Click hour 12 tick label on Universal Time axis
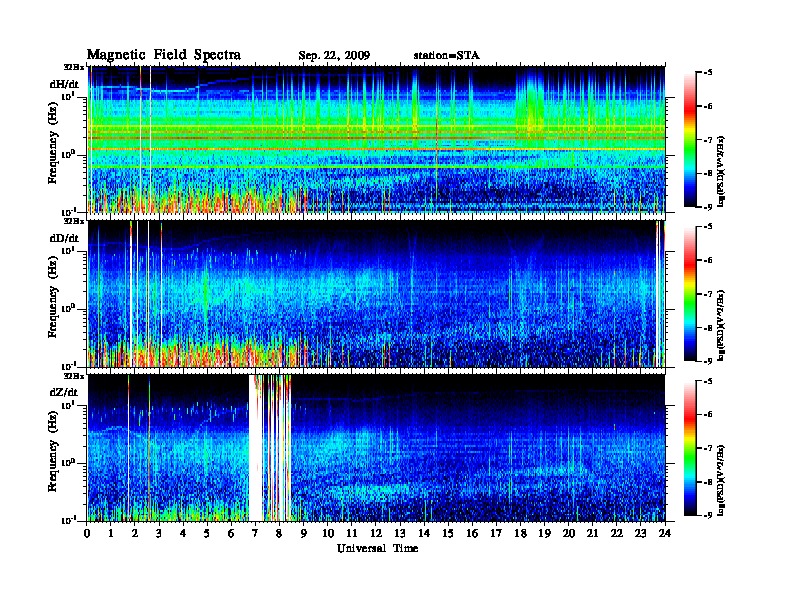Image resolution: width=792 pixels, height=612 pixels. (x=376, y=534)
